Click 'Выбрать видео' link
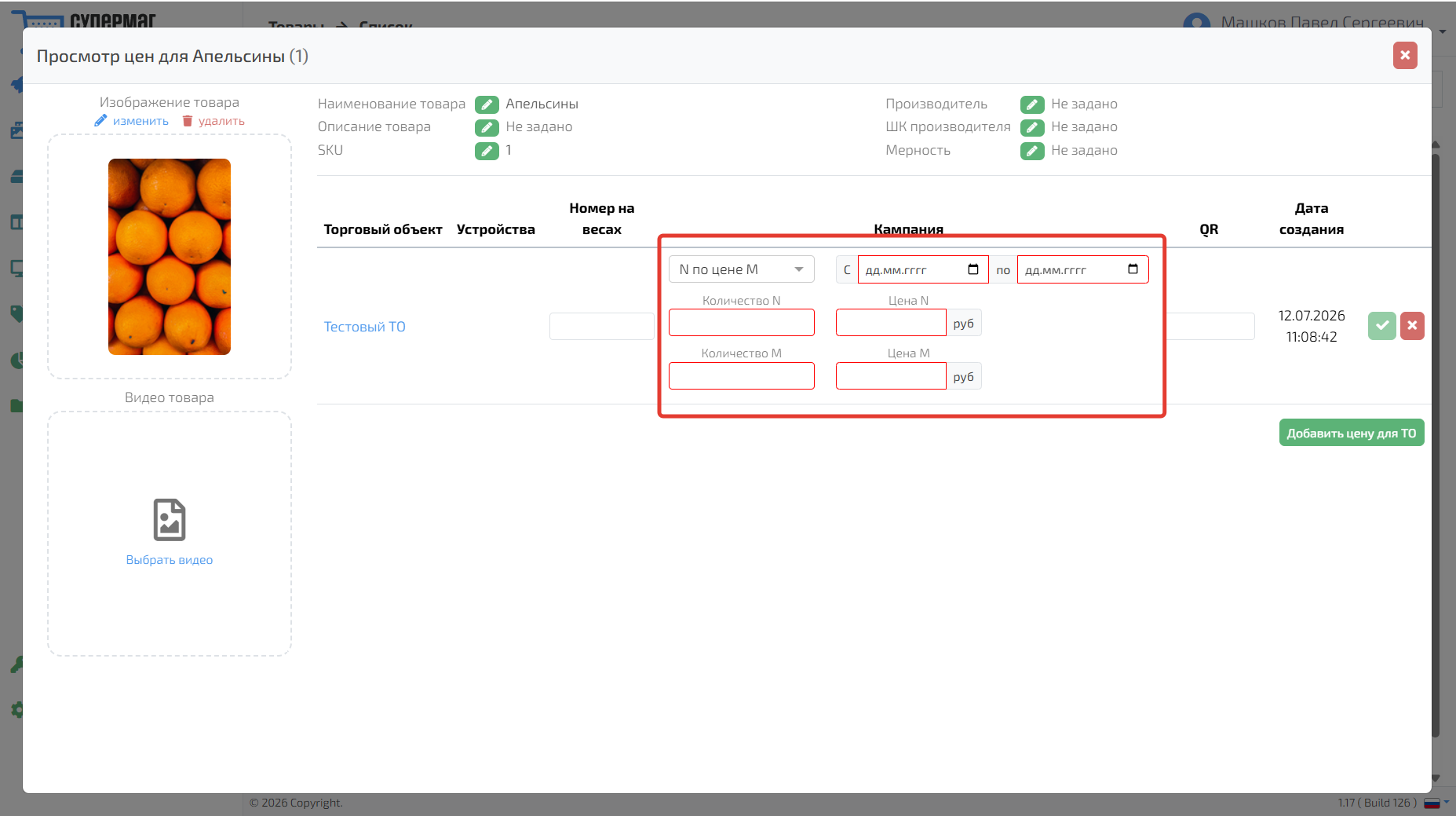Screen dimensions: 1456x816 170,560
